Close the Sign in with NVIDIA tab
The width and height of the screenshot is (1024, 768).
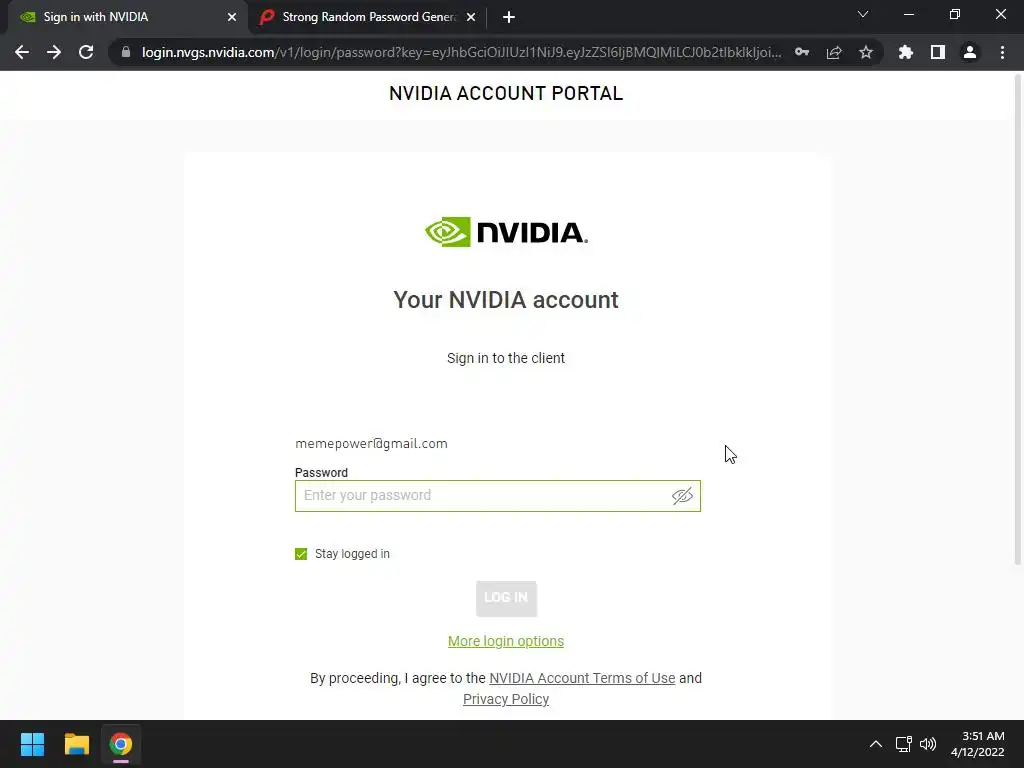coord(232,17)
